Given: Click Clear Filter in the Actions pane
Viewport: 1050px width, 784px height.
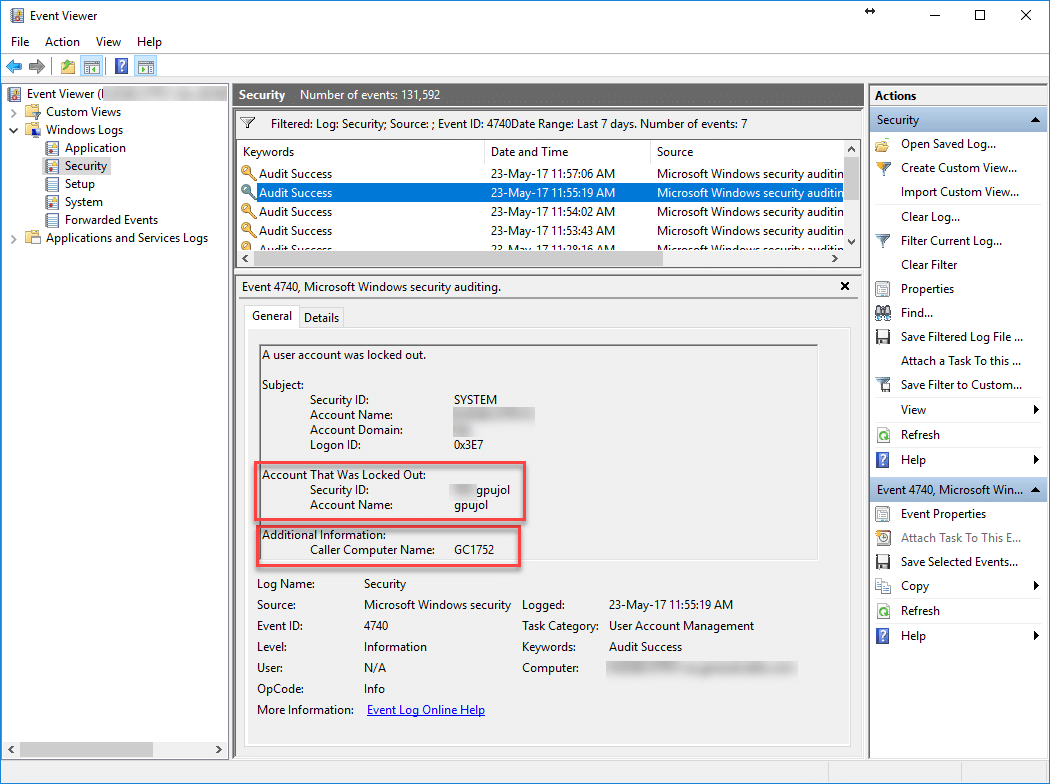Looking at the screenshot, I should point(929,265).
